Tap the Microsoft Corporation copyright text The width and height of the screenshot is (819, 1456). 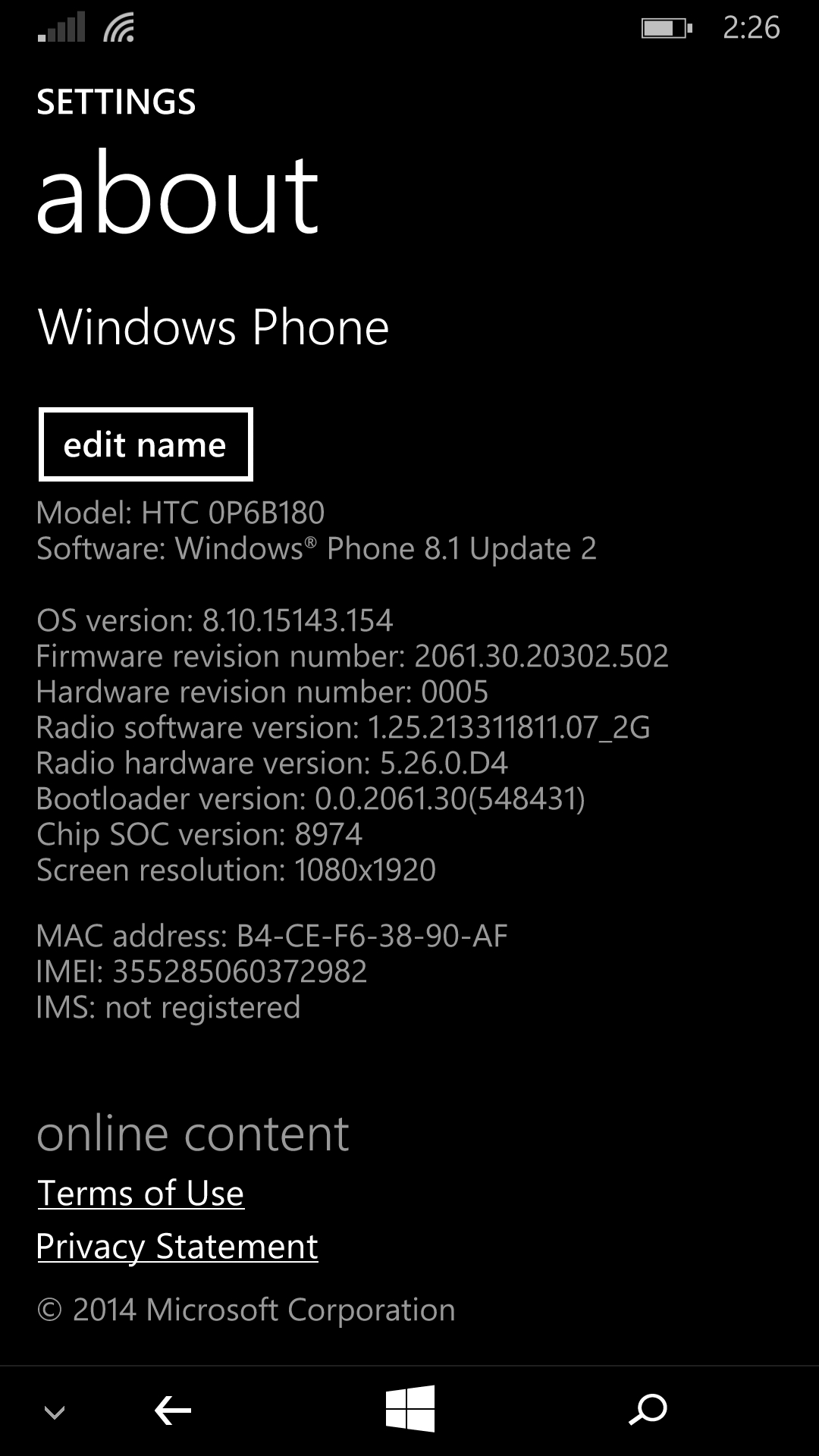(246, 1310)
